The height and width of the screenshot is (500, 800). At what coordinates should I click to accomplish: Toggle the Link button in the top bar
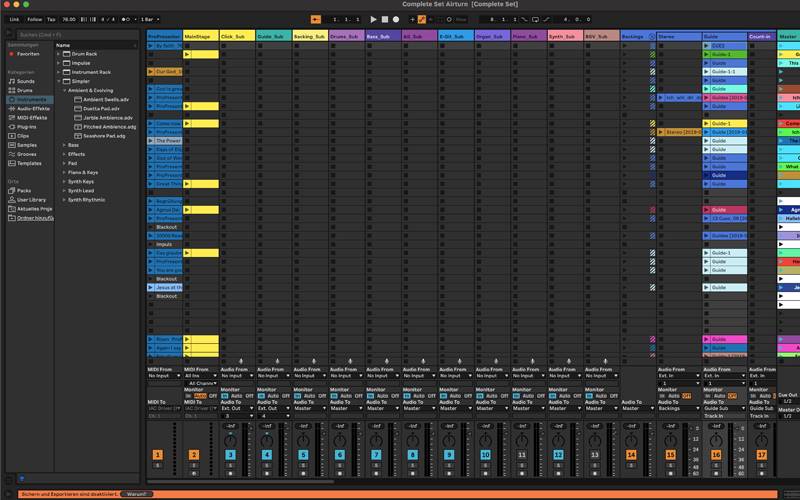(x=15, y=19)
